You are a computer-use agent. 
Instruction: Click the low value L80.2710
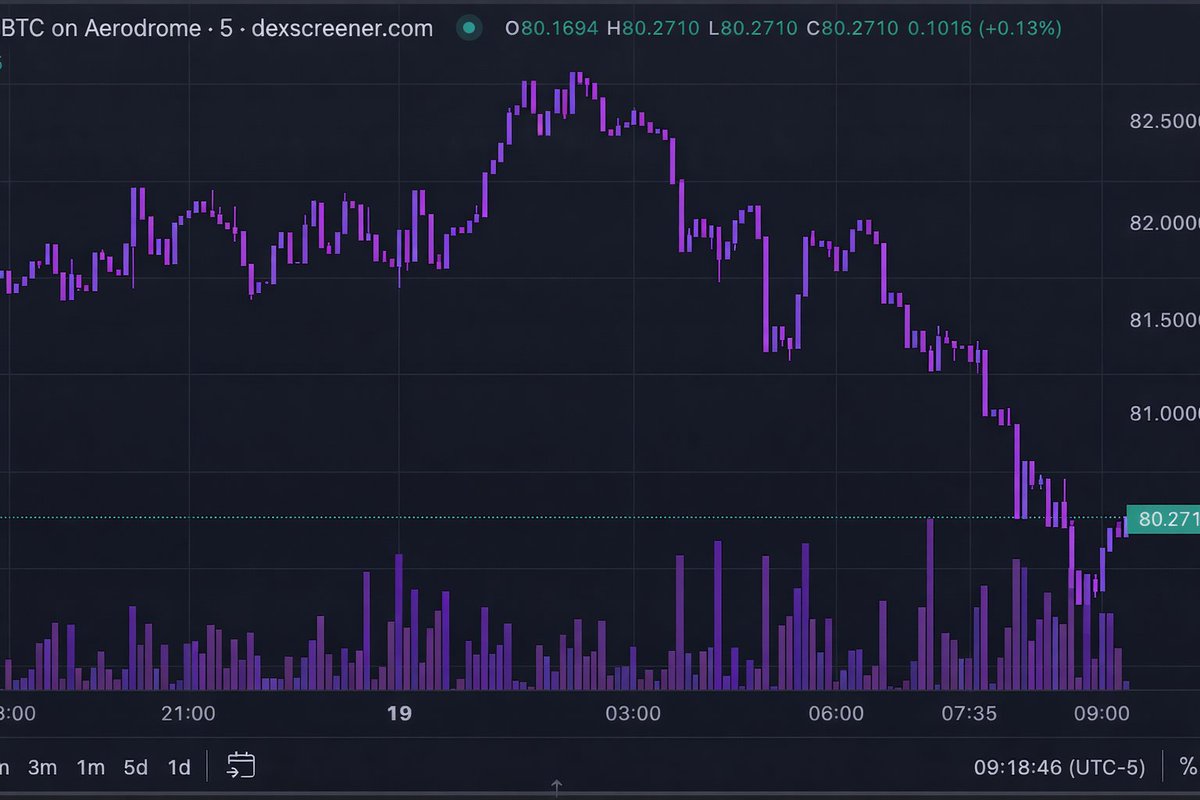tap(753, 28)
